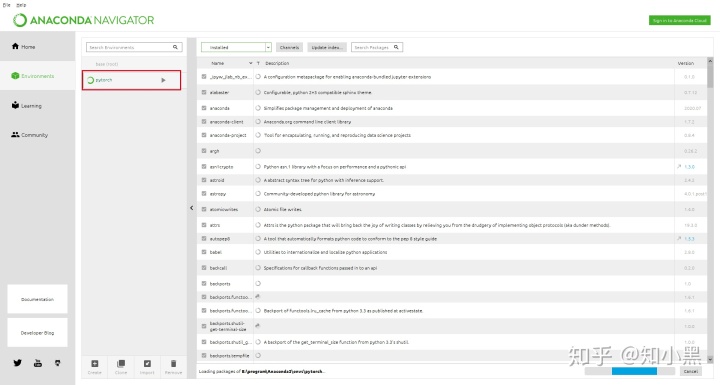The height and width of the screenshot is (385, 720).
Task: Click the Channels button
Action: [289, 47]
